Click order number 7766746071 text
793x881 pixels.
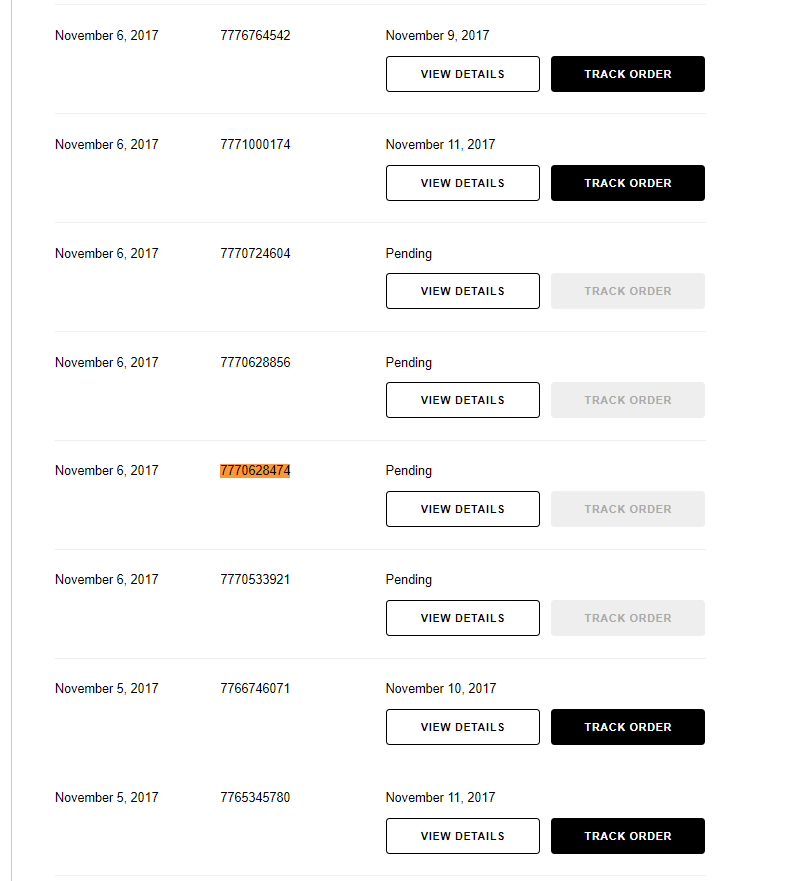pyautogui.click(x=255, y=689)
